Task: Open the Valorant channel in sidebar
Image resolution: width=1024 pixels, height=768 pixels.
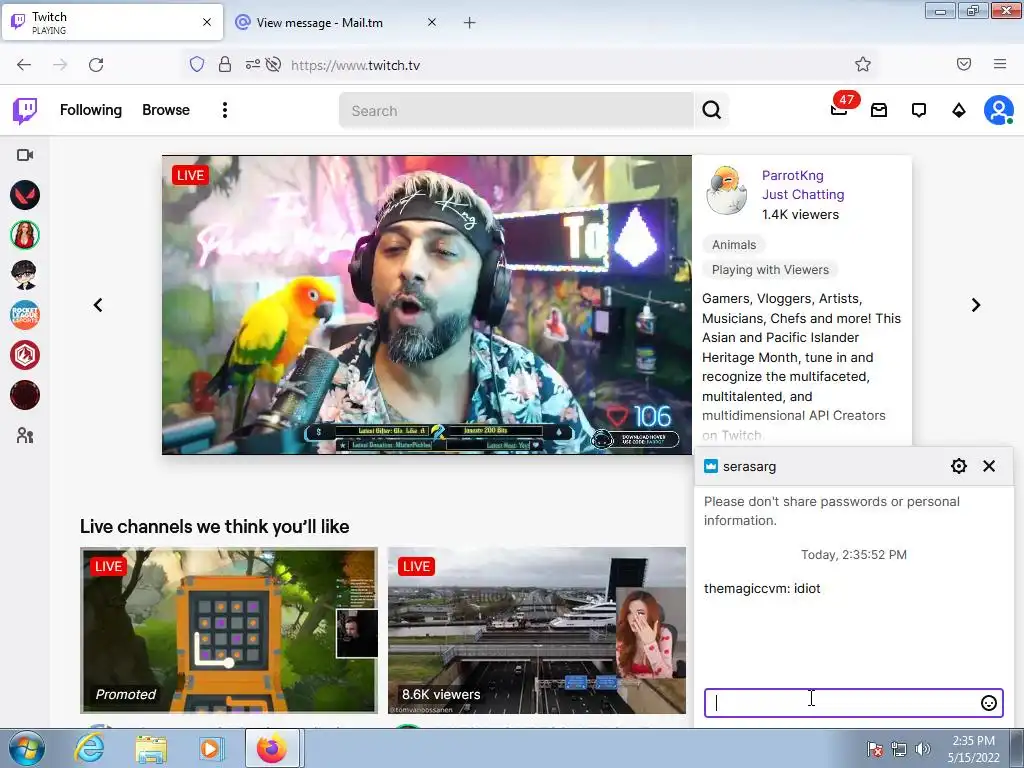Action: point(25,195)
